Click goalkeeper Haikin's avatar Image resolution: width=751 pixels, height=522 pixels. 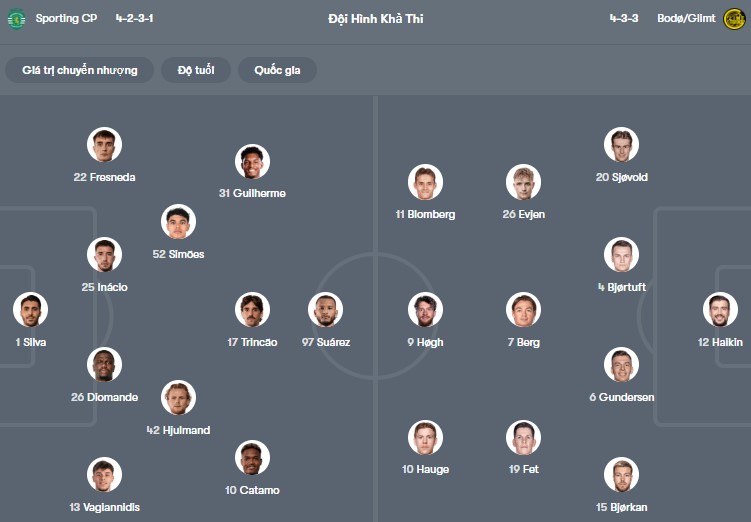click(720, 310)
